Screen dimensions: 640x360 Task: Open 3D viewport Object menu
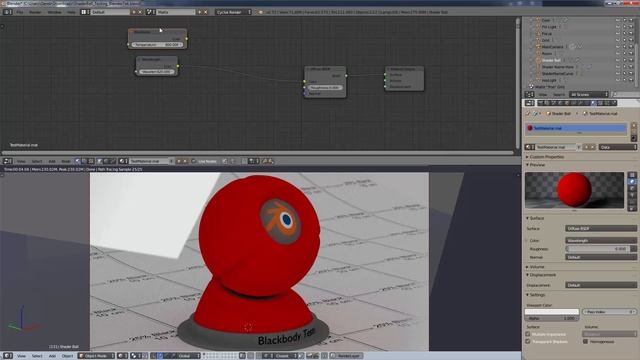click(x=67, y=356)
